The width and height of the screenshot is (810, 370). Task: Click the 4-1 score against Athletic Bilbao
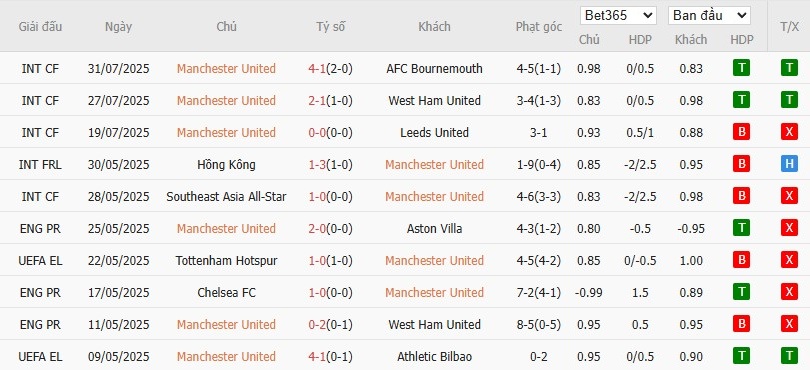tap(317, 357)
